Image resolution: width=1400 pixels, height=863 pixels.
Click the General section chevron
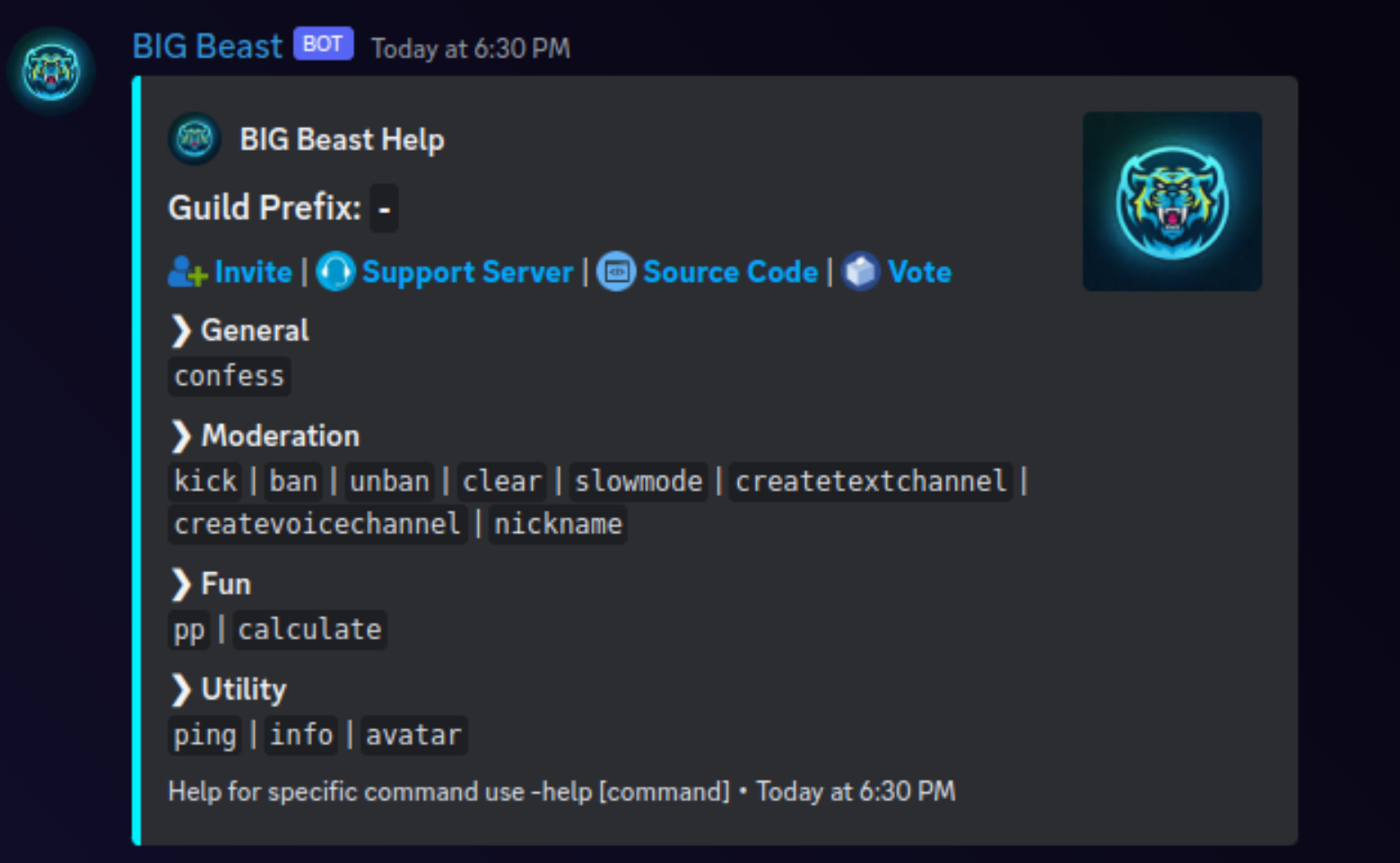pos(181,331)
